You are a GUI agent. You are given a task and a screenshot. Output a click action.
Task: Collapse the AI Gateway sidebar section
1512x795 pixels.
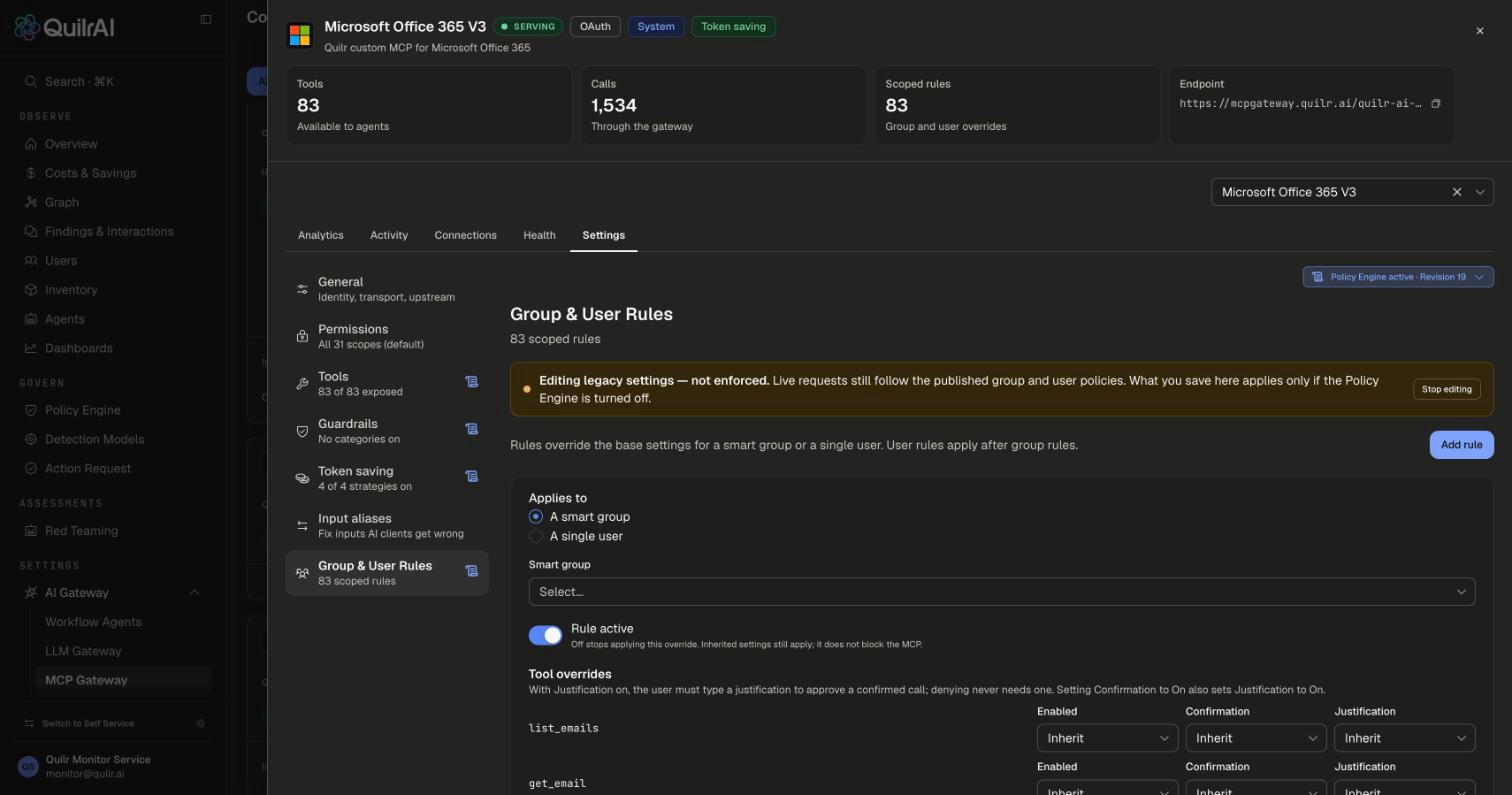click(194, 593)
